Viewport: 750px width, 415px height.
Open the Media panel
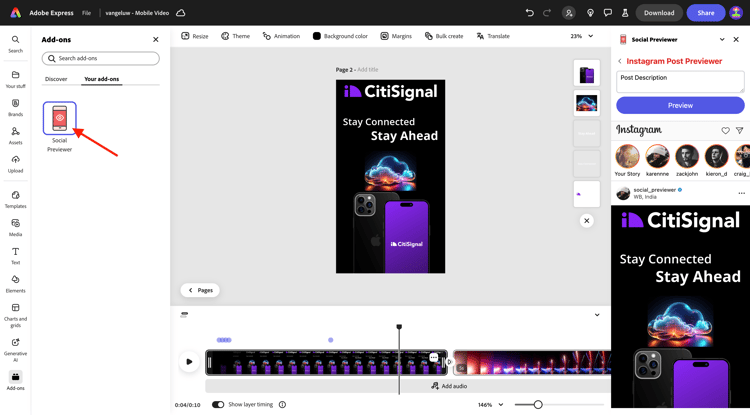tap(15, 227)
